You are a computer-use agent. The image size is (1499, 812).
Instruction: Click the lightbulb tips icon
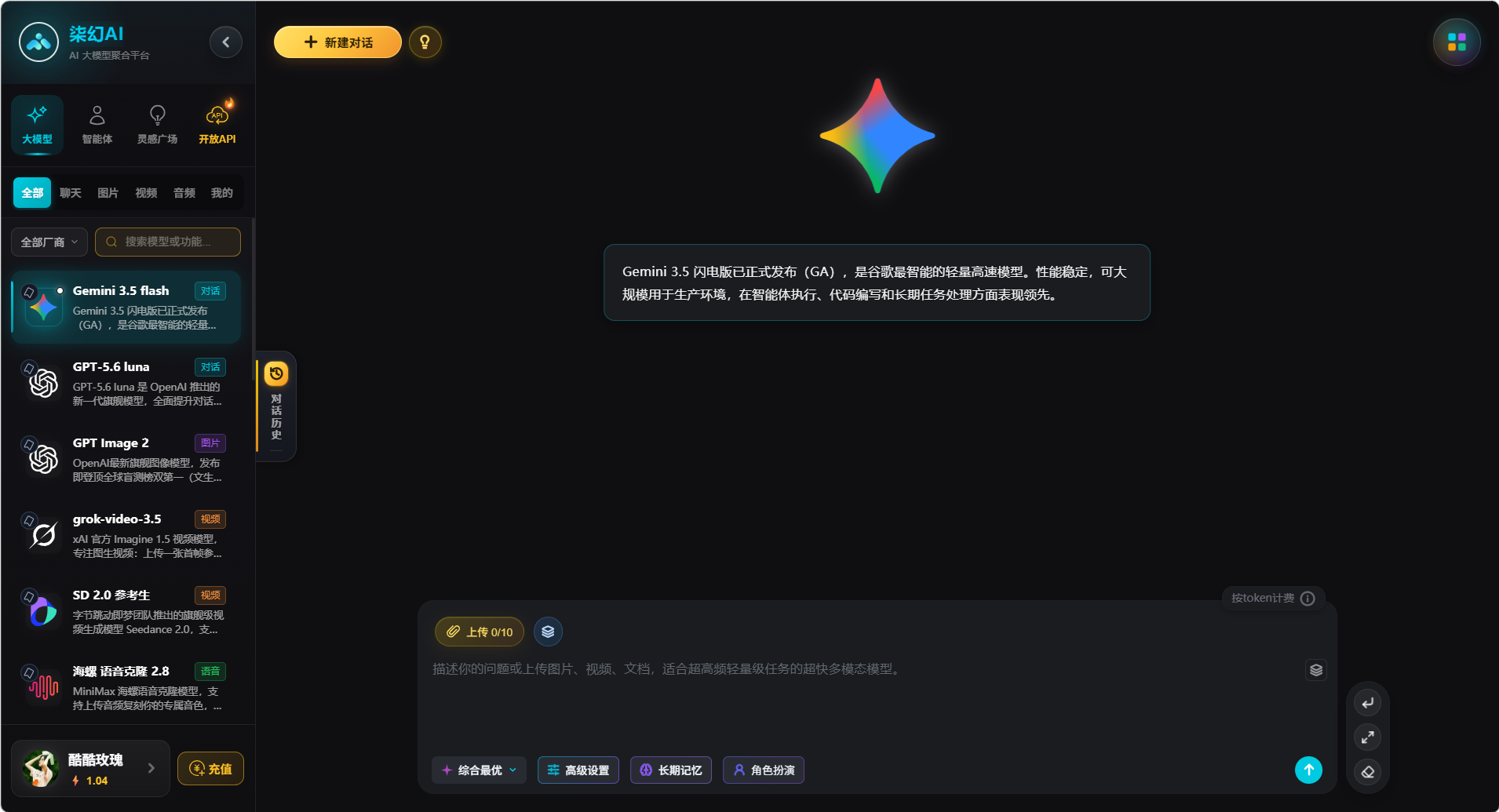pyautogui.click(x=425, y=42)
